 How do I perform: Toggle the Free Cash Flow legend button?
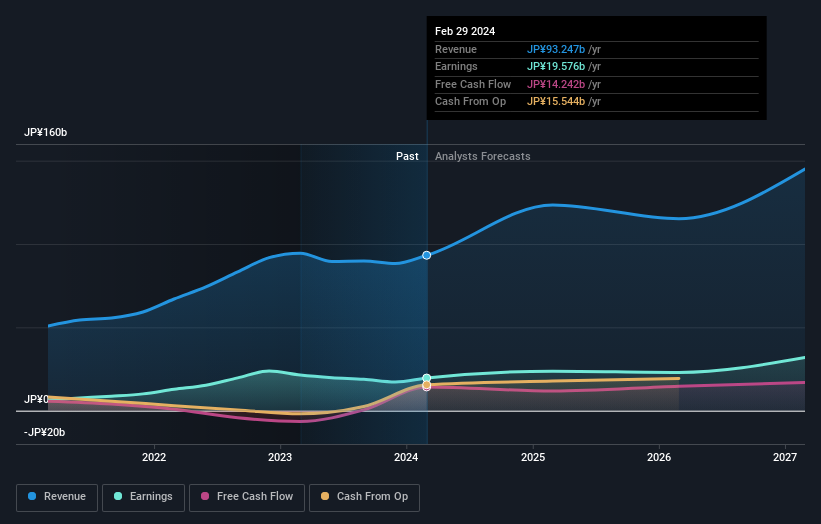click(247, 497)
